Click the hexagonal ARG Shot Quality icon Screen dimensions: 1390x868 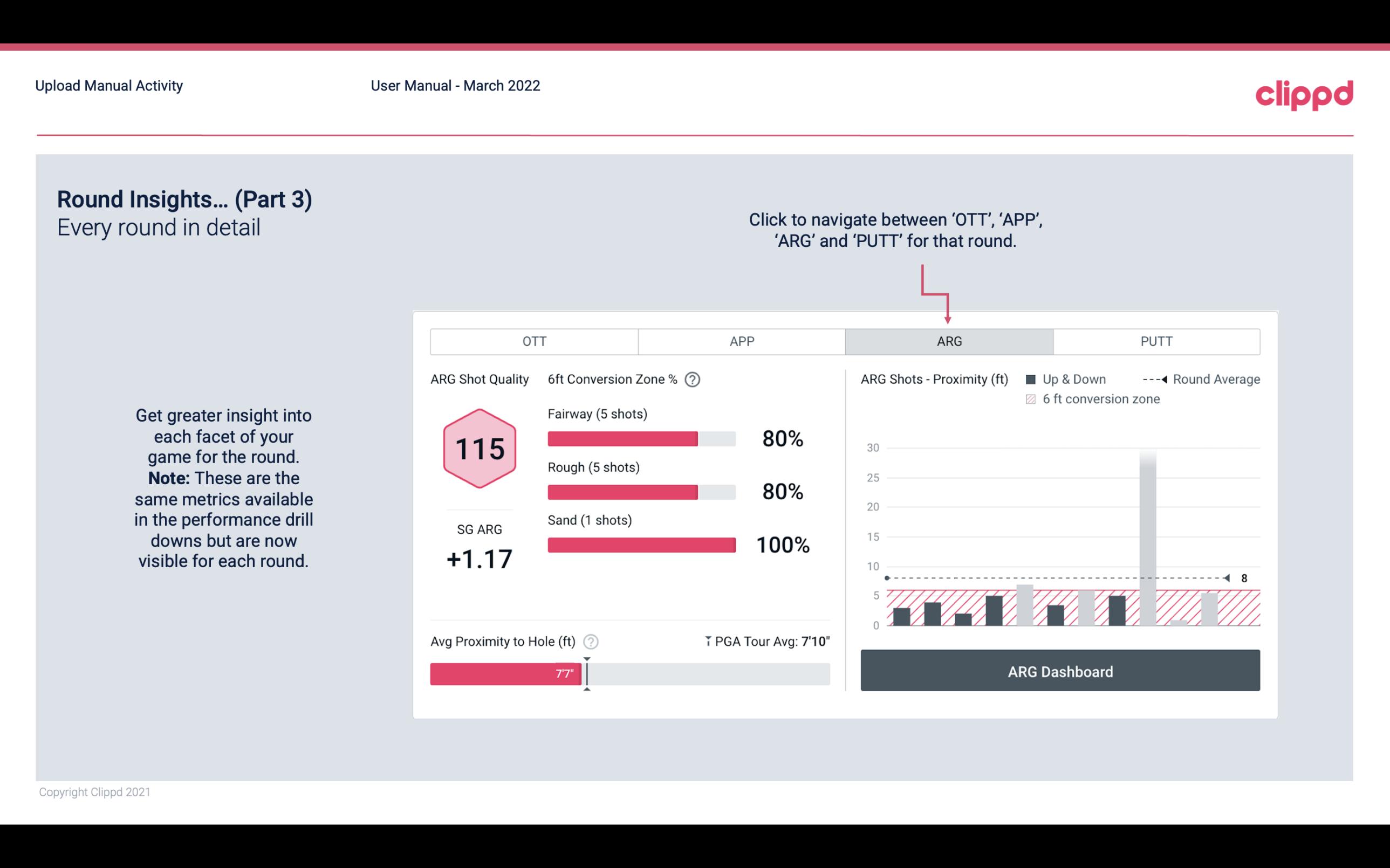tap(478, 449)
